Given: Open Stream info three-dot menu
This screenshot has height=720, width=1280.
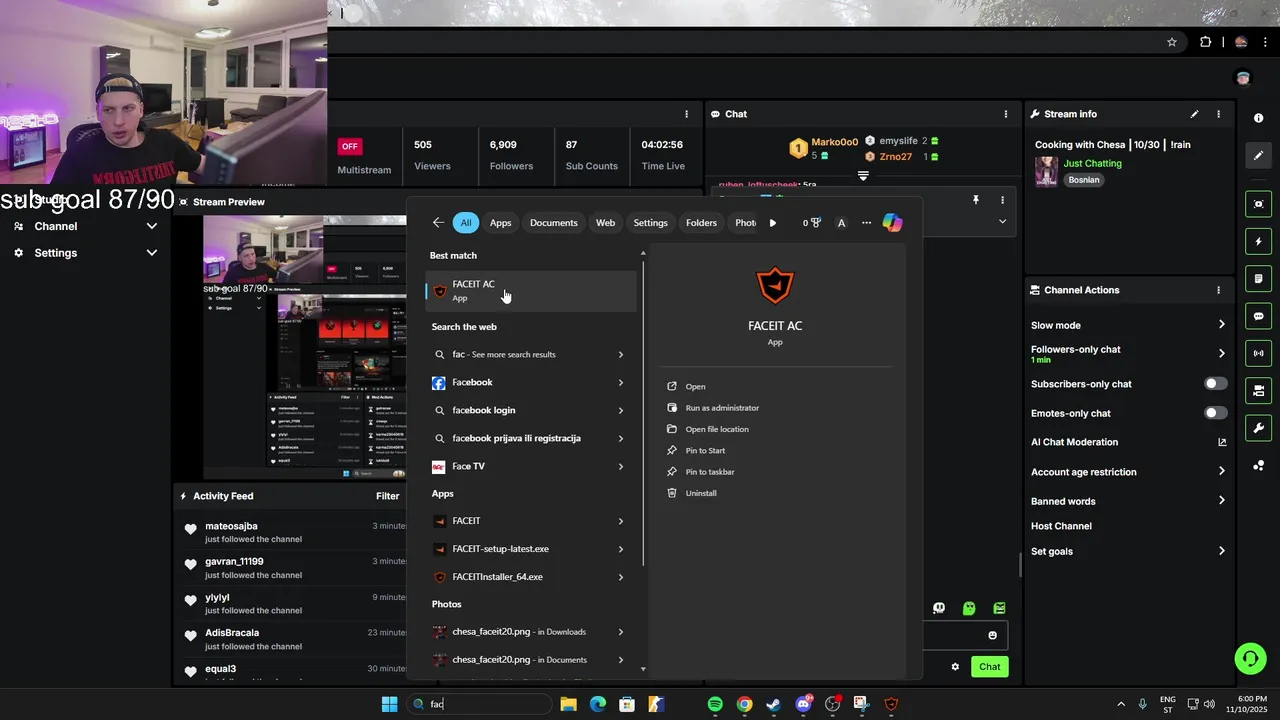Looking at the screenshot, I should 1218,114.
